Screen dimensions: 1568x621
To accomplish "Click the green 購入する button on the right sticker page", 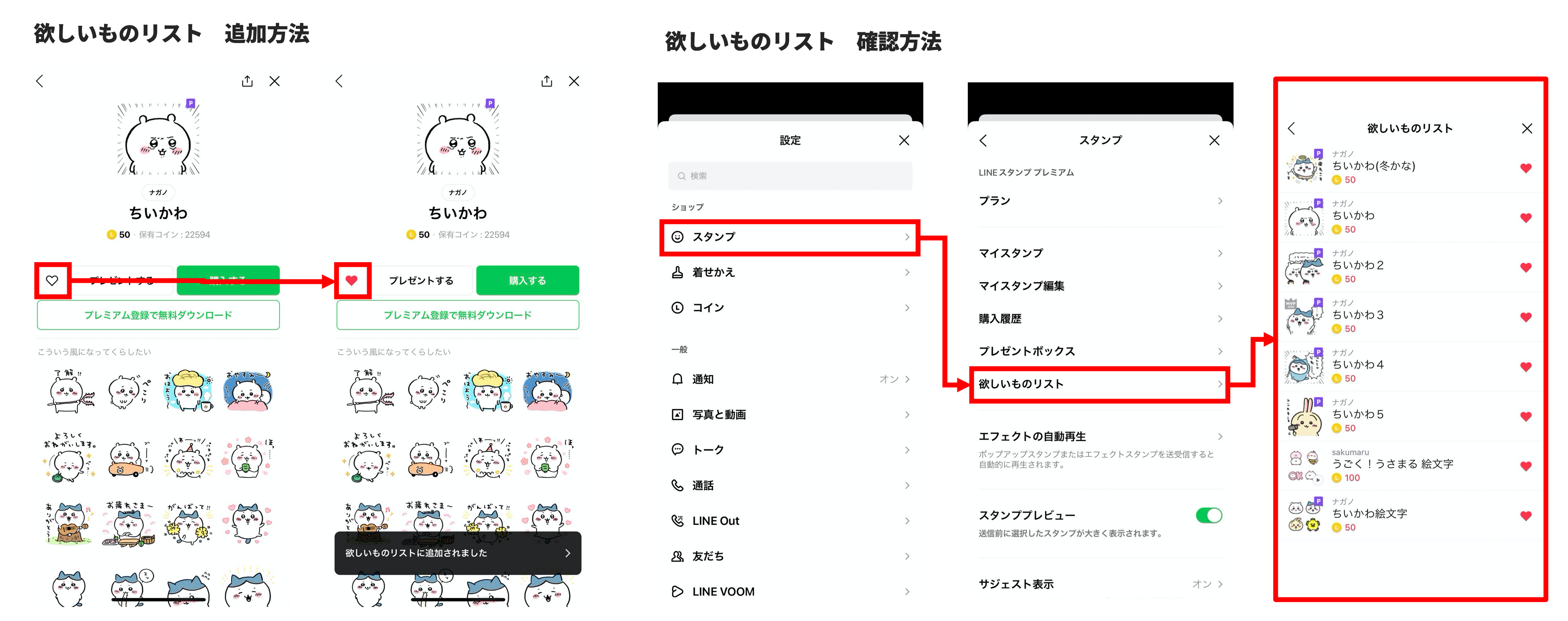I will click(528, 281).
